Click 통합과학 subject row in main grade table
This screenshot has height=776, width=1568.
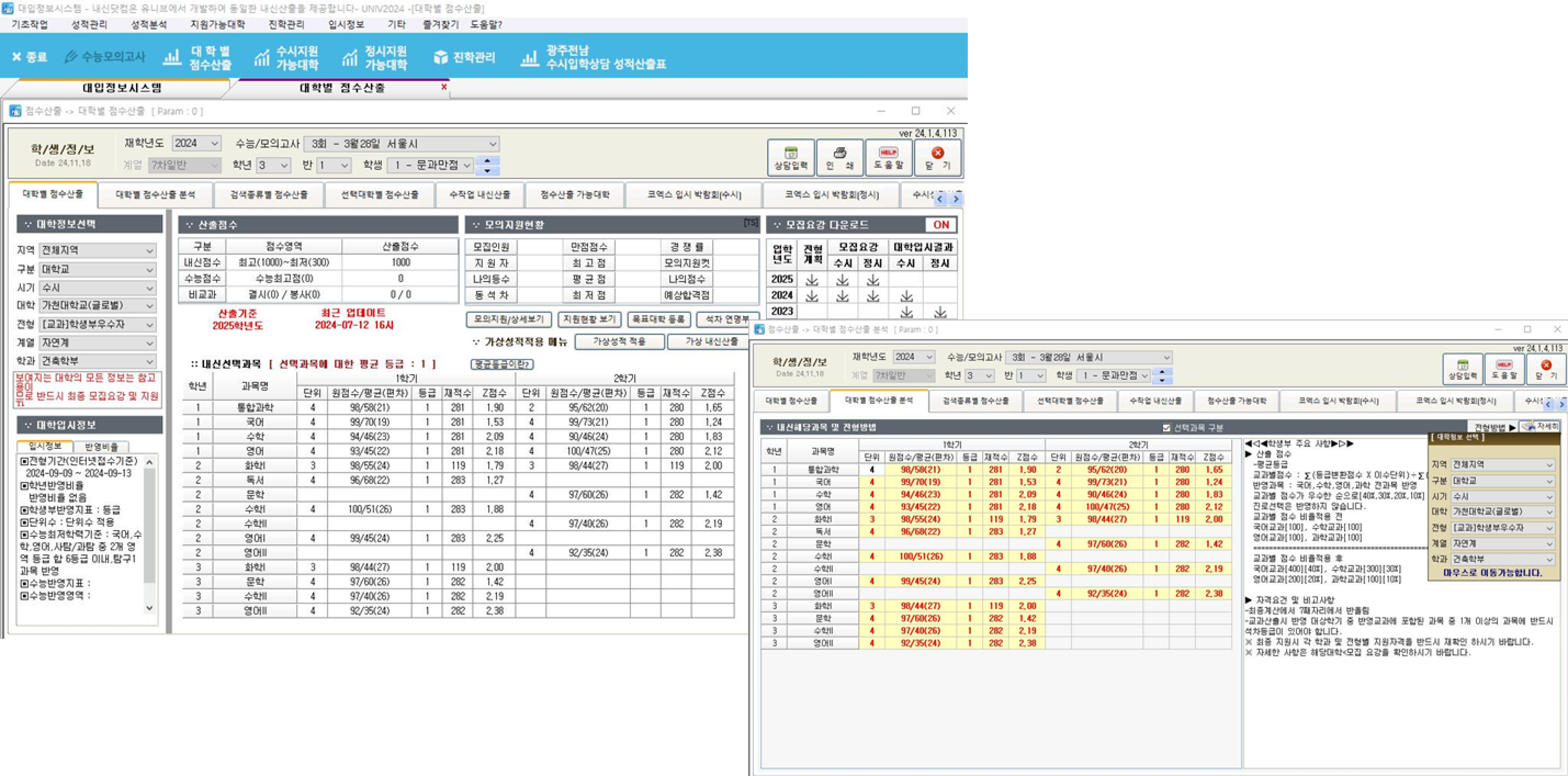click(x=458, y=407)
